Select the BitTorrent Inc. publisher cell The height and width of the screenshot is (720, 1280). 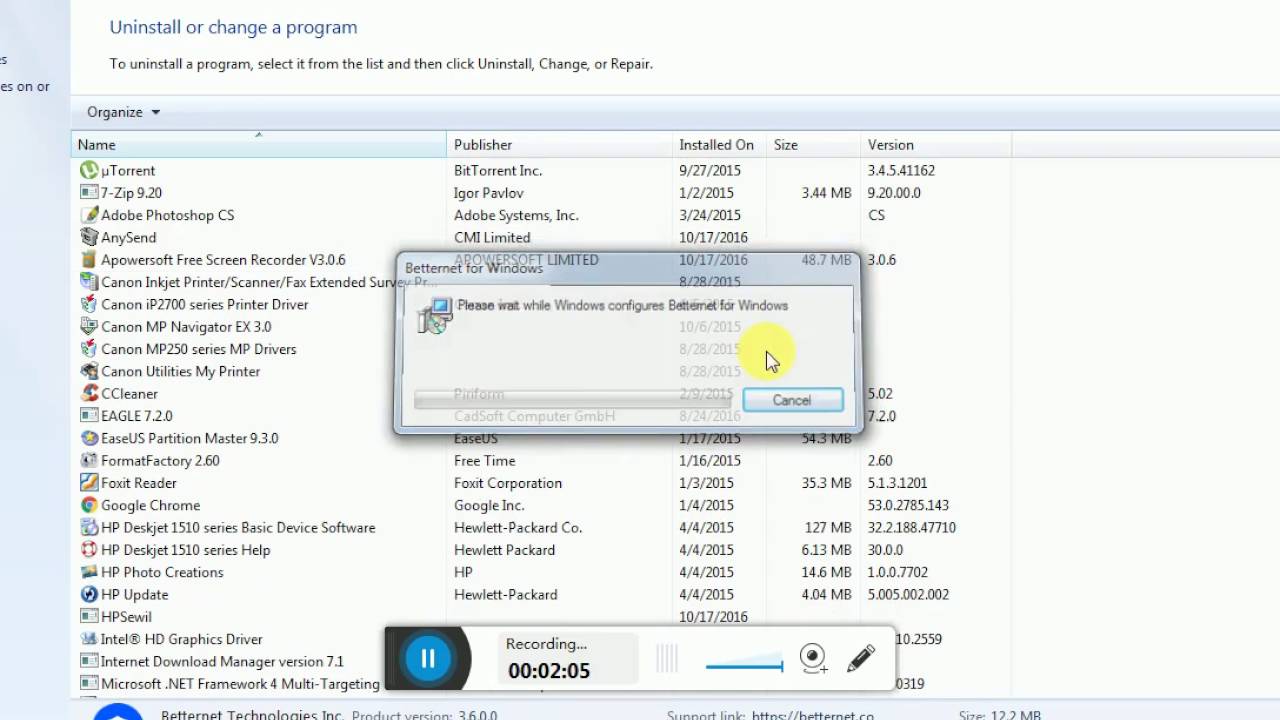click(498, 171)
